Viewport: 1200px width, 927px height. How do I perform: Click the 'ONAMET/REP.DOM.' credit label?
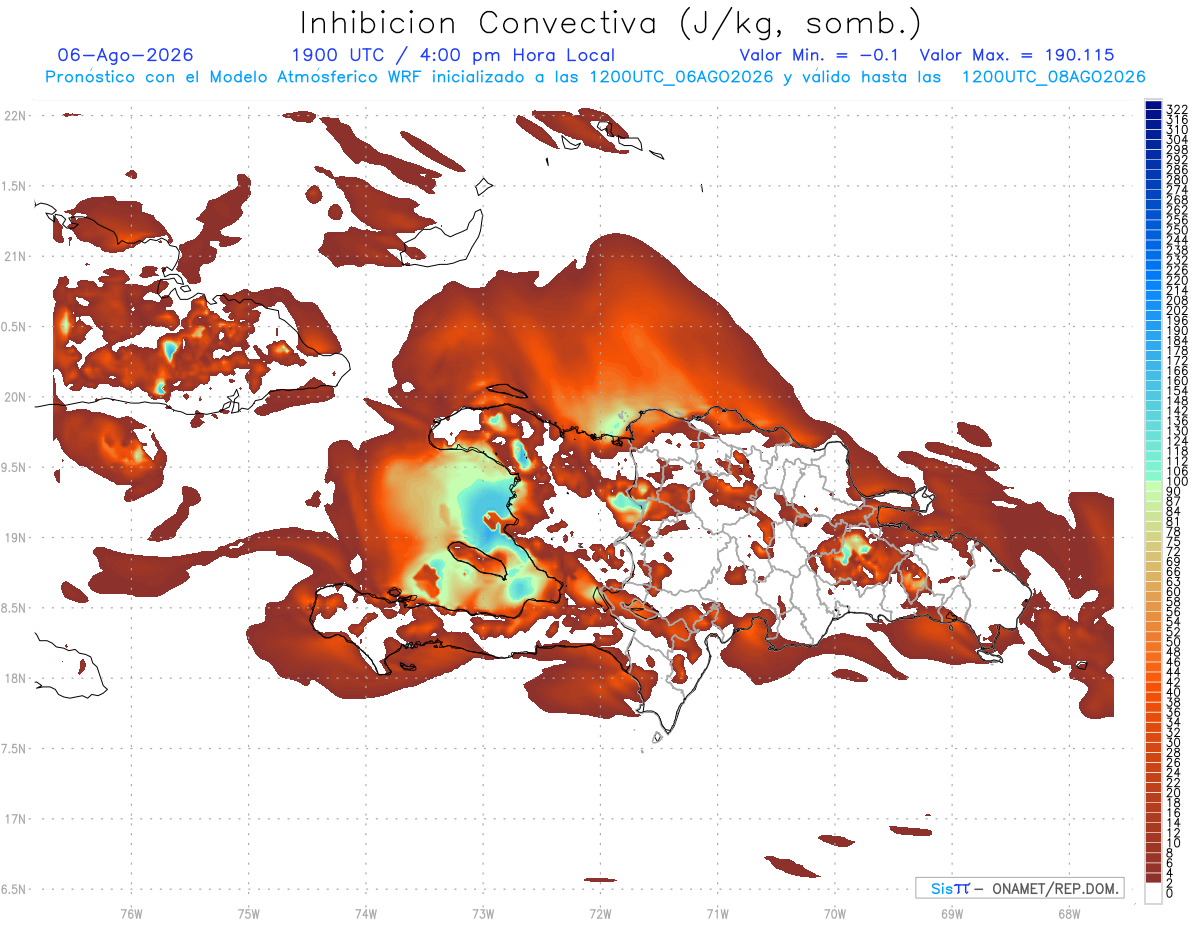point(1056,888)
